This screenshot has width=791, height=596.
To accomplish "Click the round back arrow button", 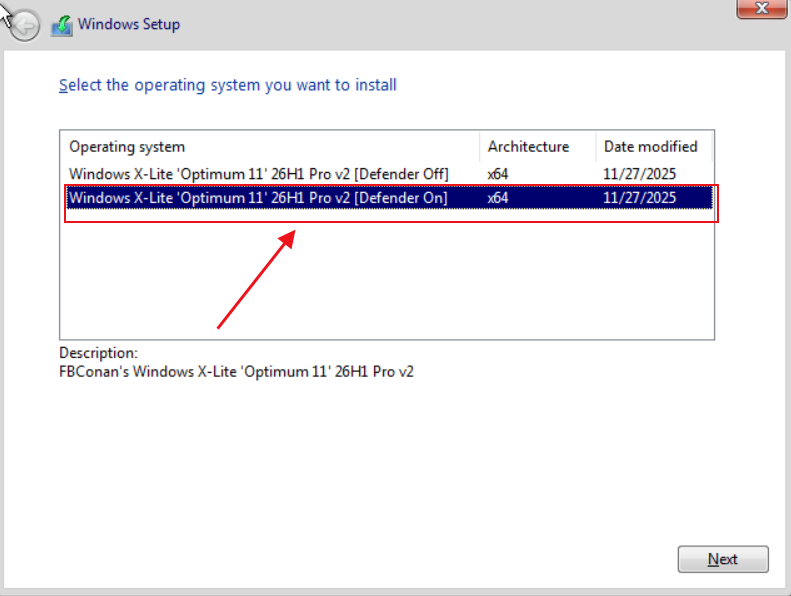I will coord(24,25).
